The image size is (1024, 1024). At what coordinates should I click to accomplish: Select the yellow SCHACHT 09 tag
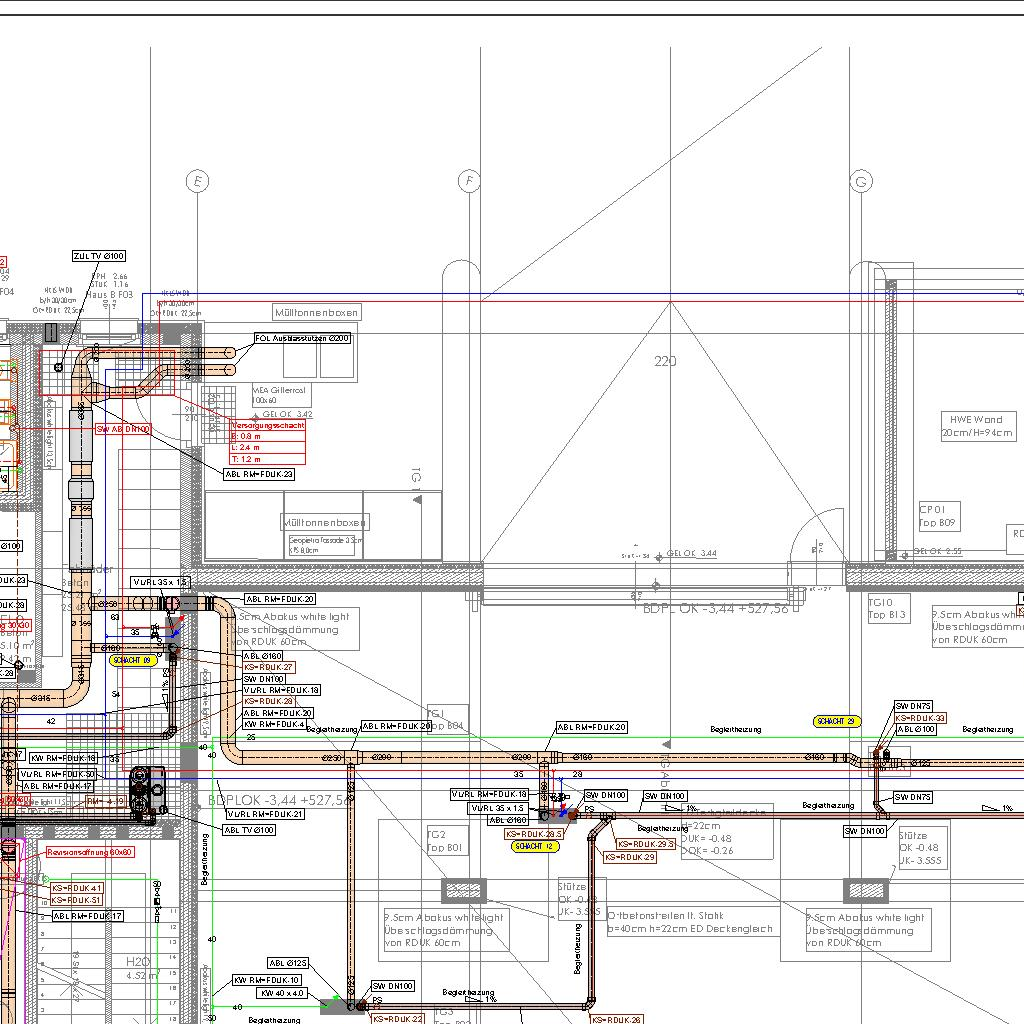click(x=134, y=661)
